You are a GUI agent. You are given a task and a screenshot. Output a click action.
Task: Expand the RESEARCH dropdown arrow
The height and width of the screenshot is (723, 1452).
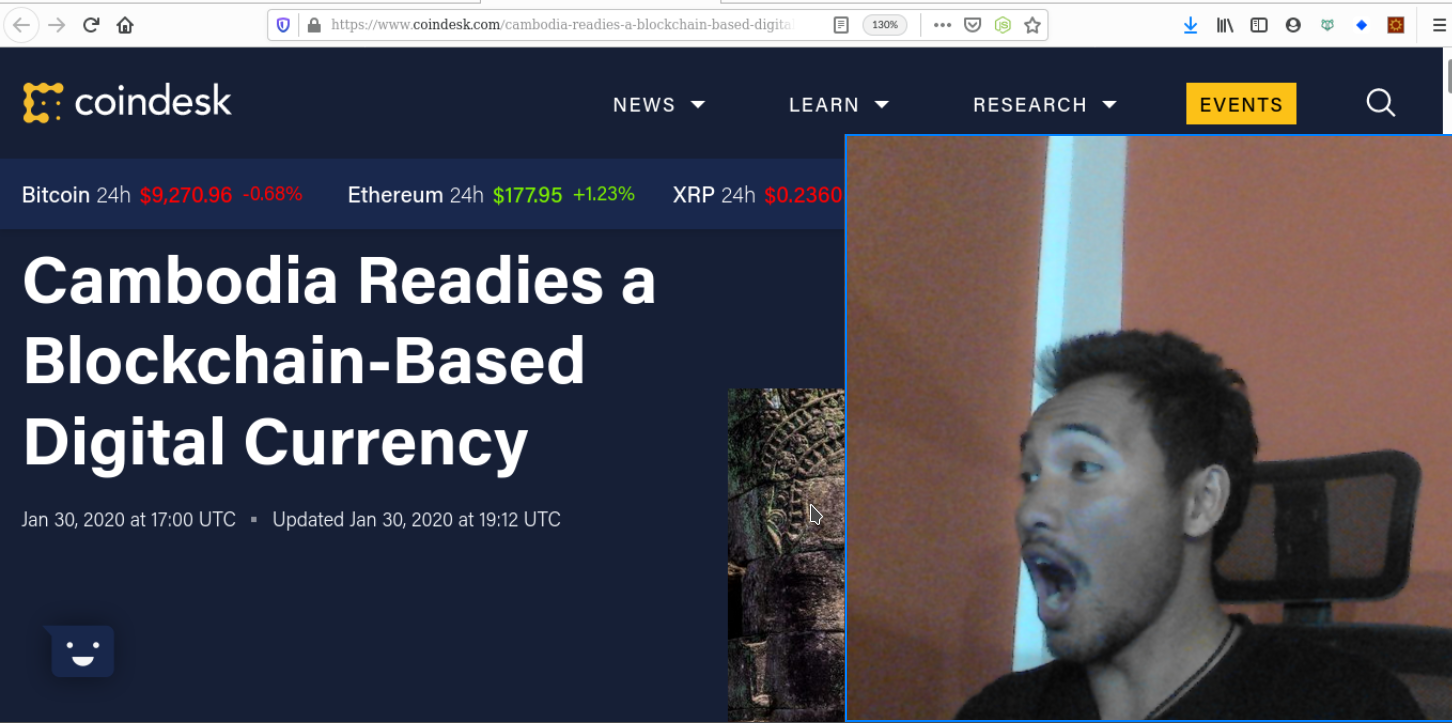click(1109, 104)
